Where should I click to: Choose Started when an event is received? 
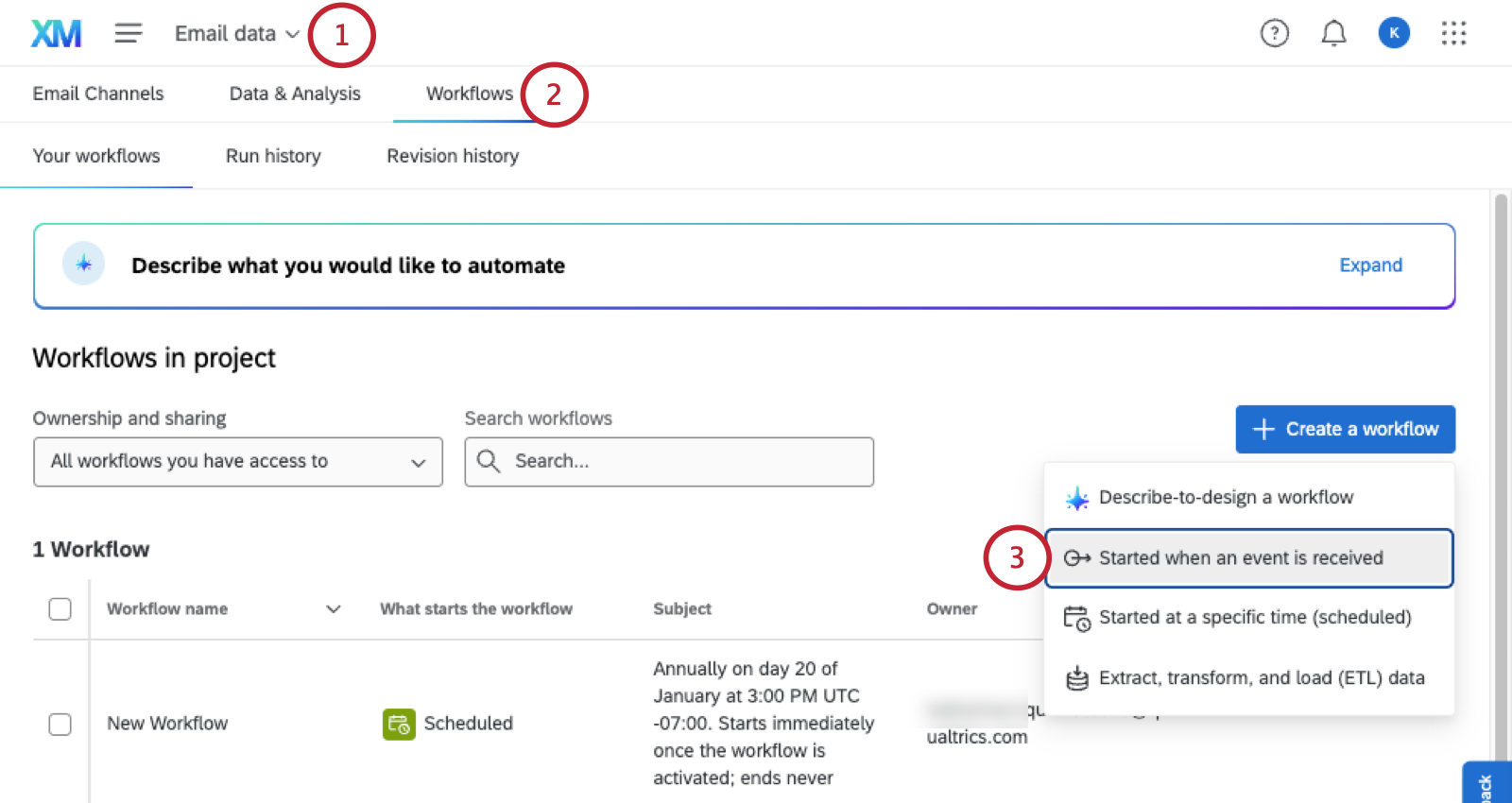1249,558
